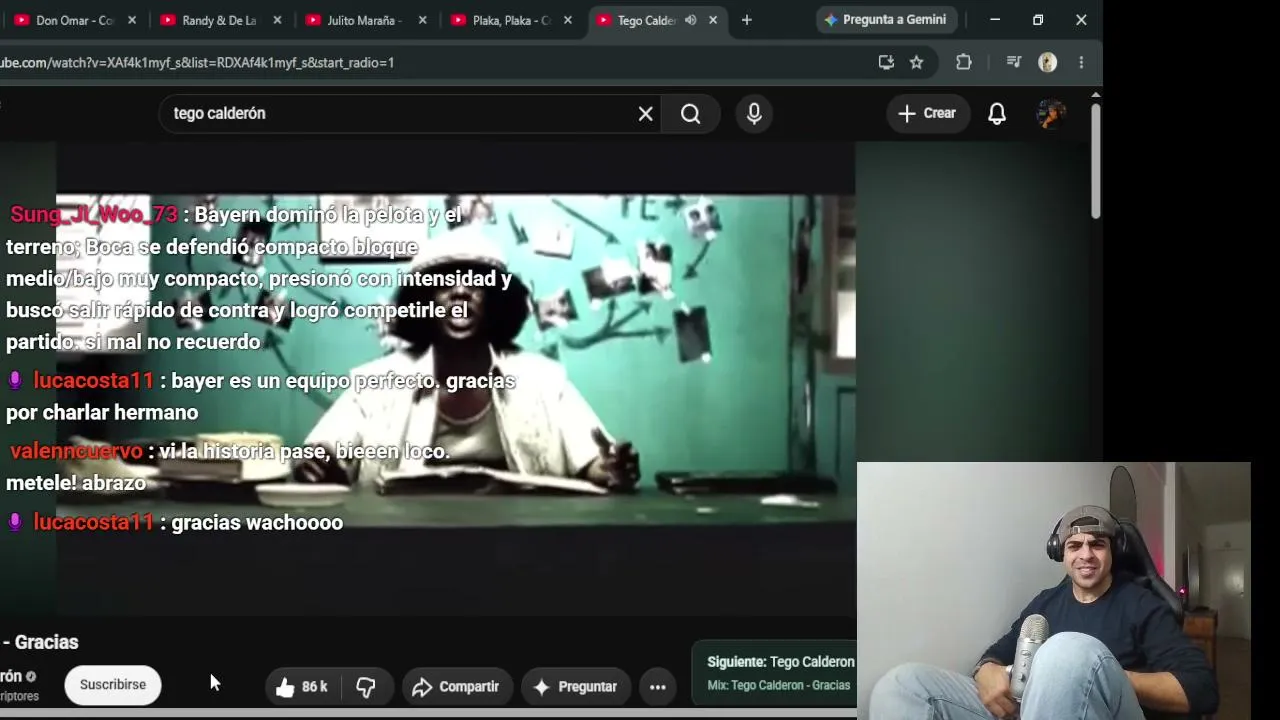Click the install app icon in address bar

click(886, 62)
